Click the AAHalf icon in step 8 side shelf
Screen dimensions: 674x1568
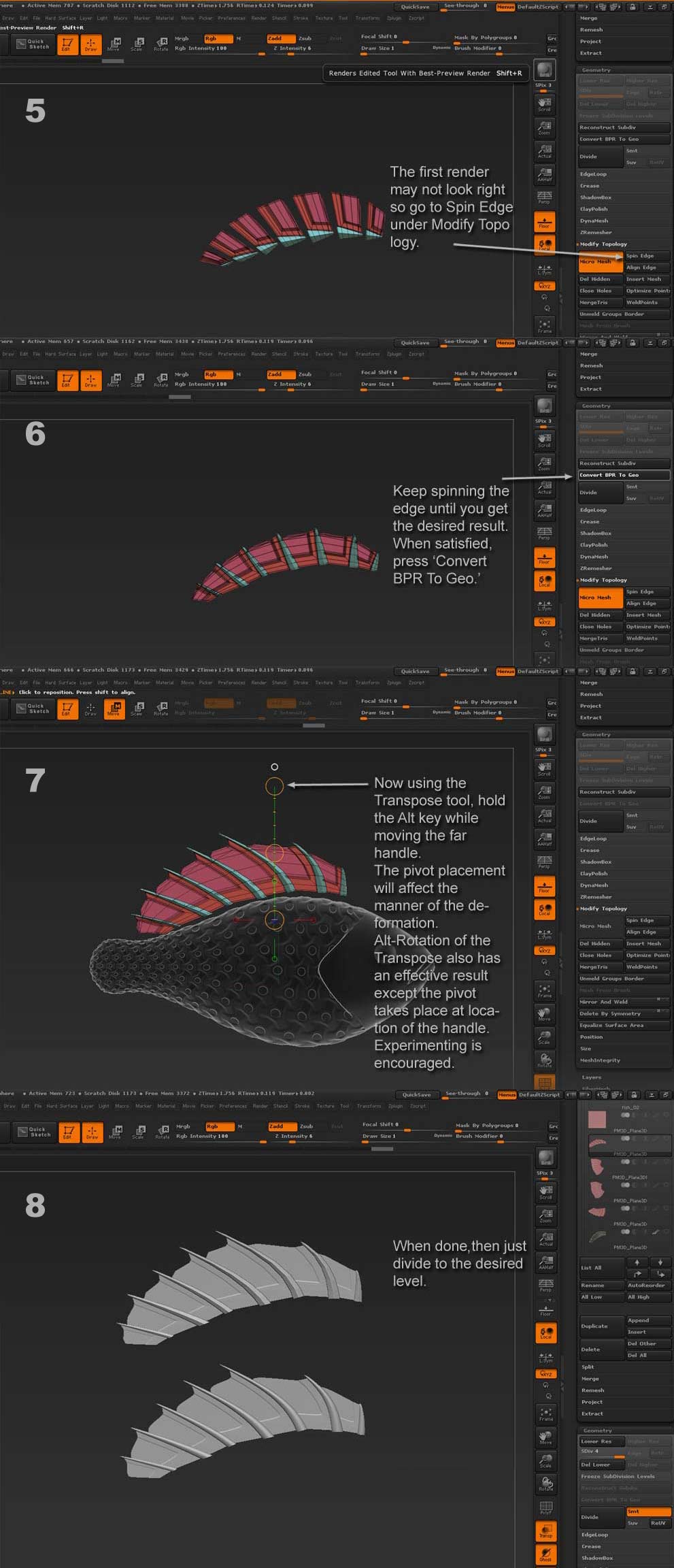coord(545,1263)
